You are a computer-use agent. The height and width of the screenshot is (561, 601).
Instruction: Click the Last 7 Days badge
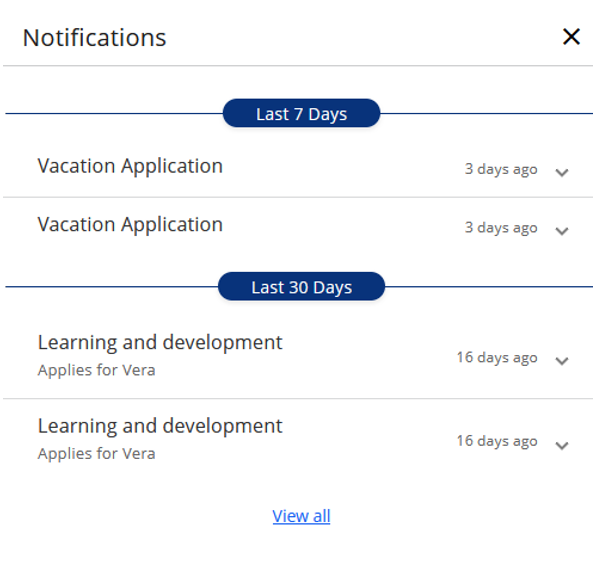pos(301,114)
